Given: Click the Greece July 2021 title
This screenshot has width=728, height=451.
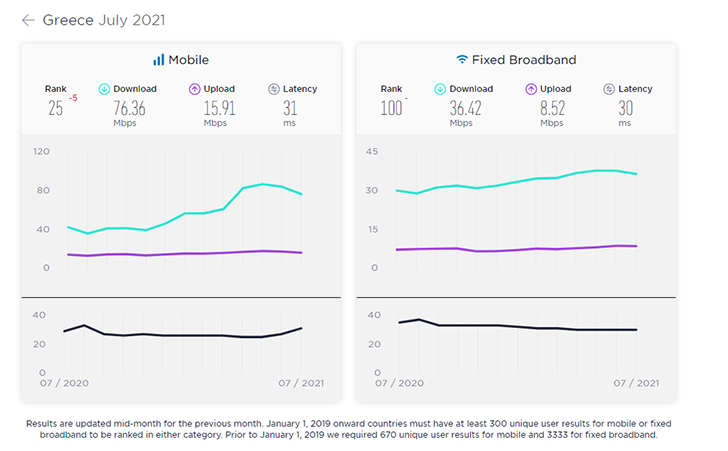Looking at the screenshot, I should [104, 20].
